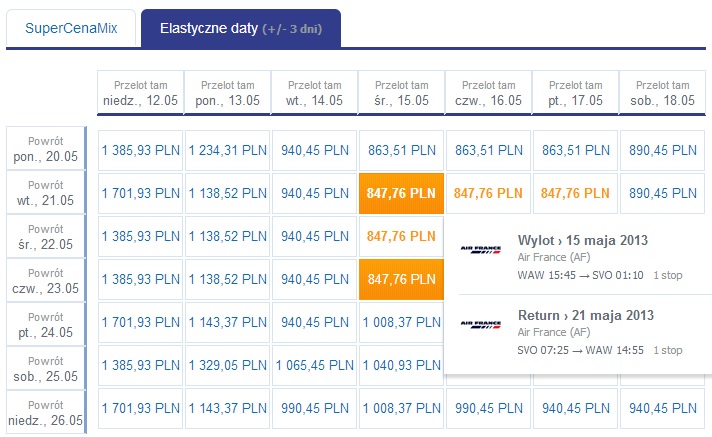Select 1 065,45 PLN fare on sob. 25.05
The image size is (712, 437).
click(x=315, y=365)
